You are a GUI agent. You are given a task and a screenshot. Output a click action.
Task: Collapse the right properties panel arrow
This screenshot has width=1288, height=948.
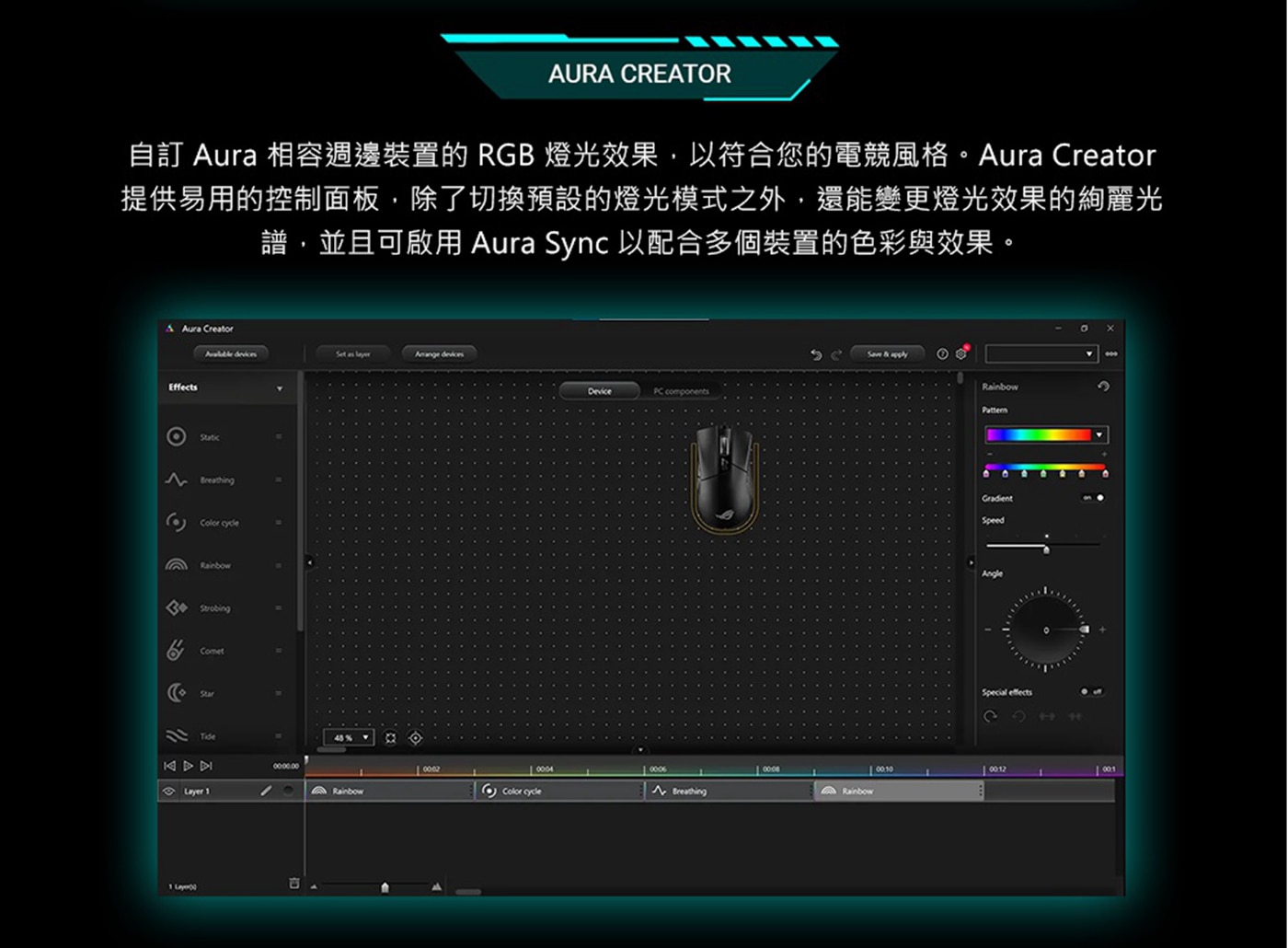[x=972, y=562]
